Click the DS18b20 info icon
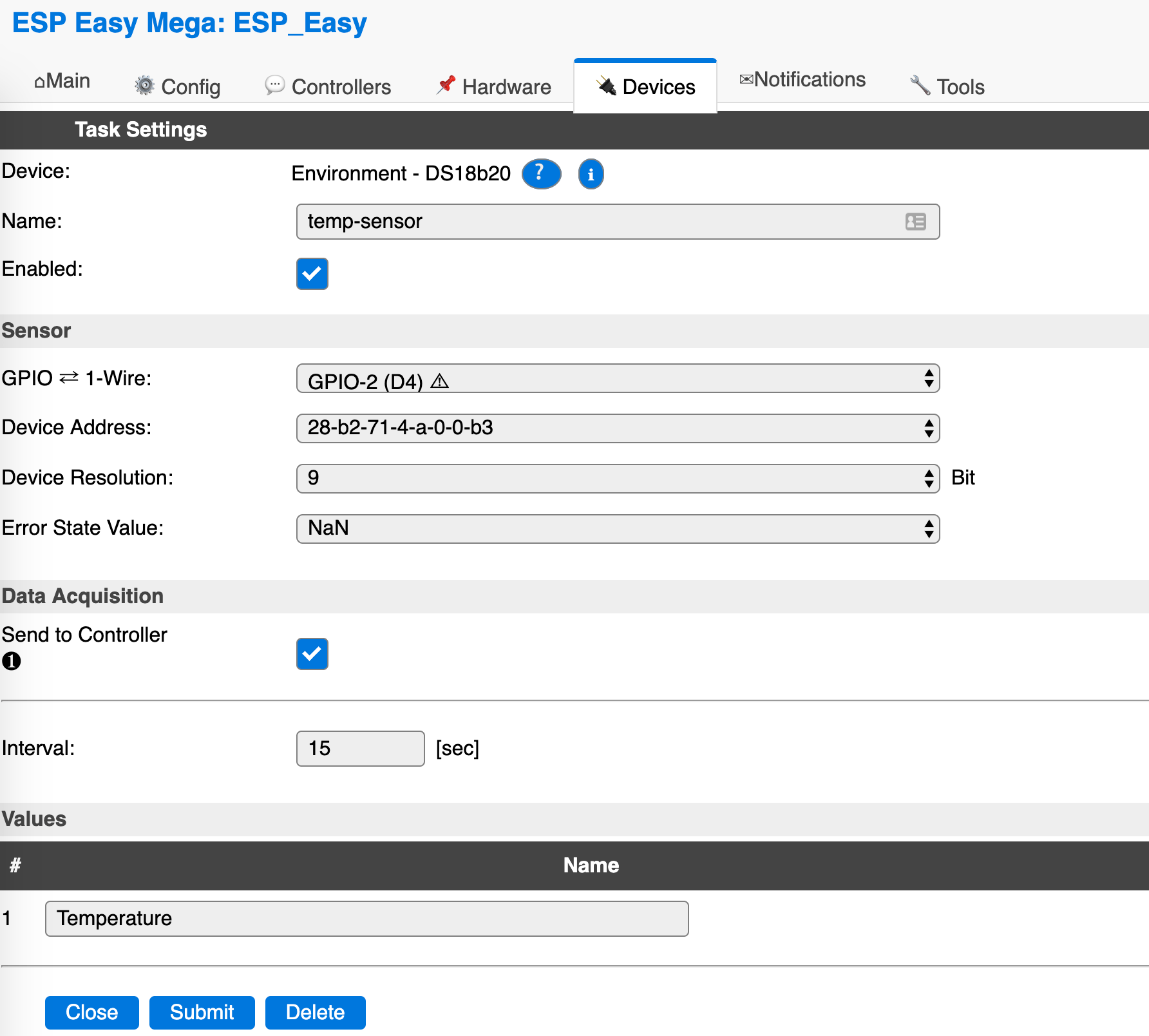The height and width of the screenshot is (1036, 1149). [591, 174]
